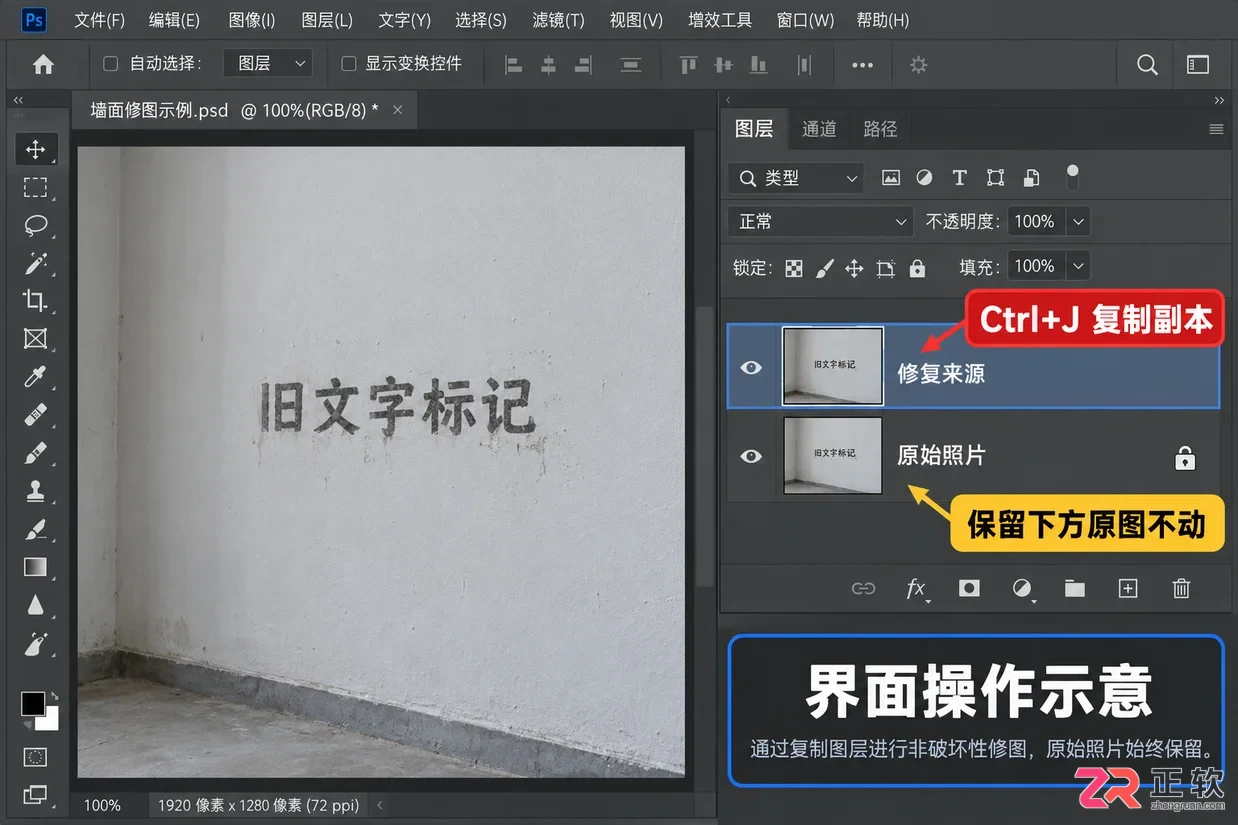
Task: Create a new layer group
Action: click(x=1075, y=589)
